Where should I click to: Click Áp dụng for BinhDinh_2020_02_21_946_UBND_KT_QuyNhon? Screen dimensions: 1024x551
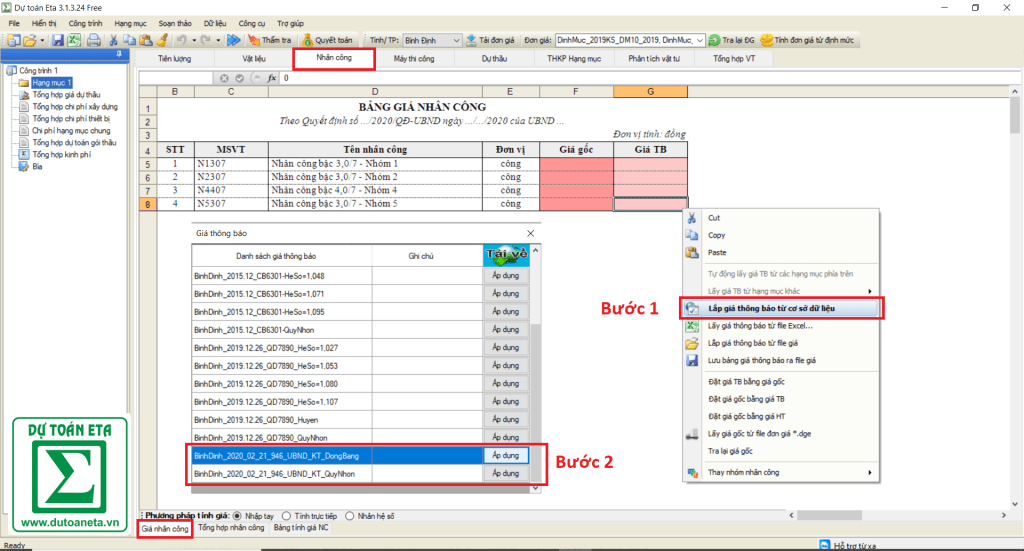point(505,473)
